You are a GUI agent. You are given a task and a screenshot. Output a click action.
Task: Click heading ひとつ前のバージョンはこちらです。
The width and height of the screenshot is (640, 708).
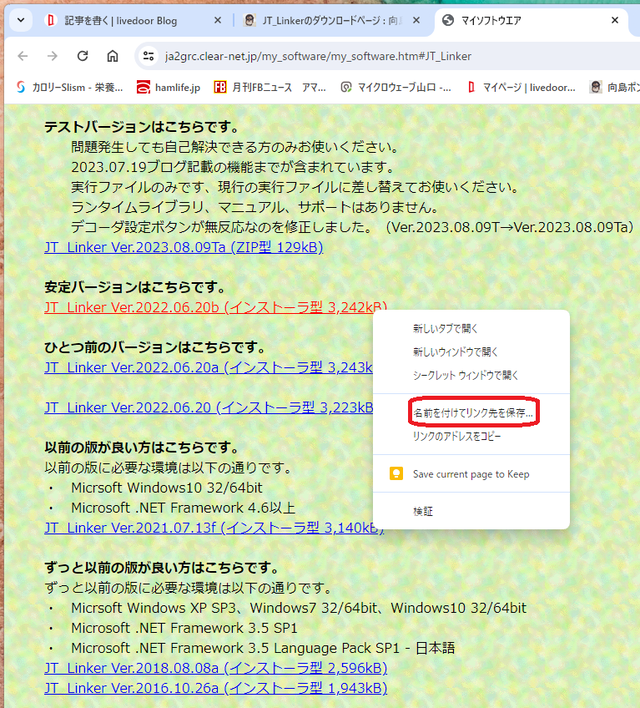(155, 348)
